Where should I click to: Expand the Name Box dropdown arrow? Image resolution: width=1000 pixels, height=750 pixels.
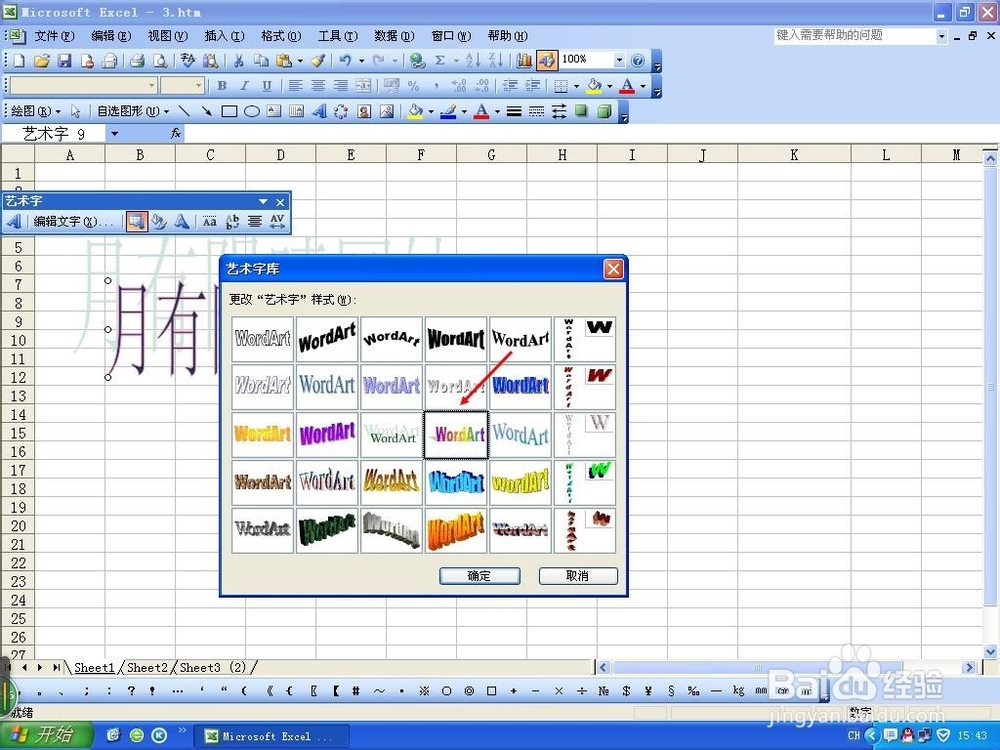(x=114, y=133)
